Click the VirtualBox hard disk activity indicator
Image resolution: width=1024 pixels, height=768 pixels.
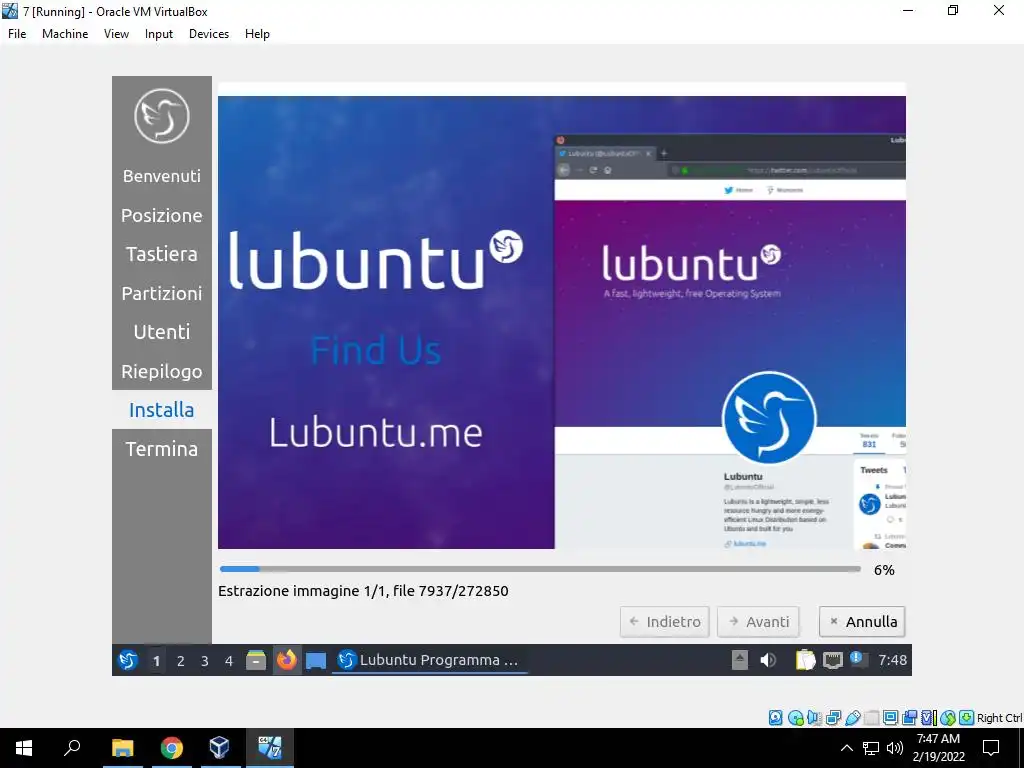point(775,718)
